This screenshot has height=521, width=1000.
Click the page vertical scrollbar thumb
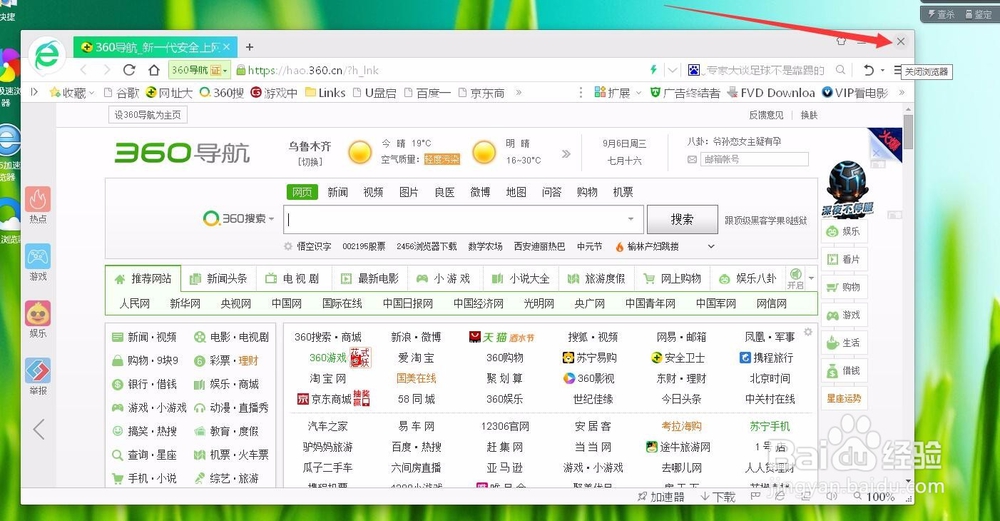coord(908,131)
